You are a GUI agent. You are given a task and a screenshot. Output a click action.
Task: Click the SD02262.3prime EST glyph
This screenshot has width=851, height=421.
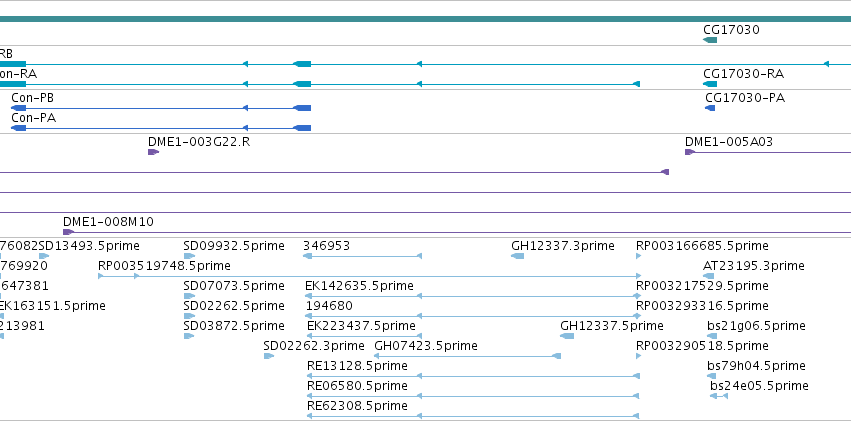(x=269, y=356)
